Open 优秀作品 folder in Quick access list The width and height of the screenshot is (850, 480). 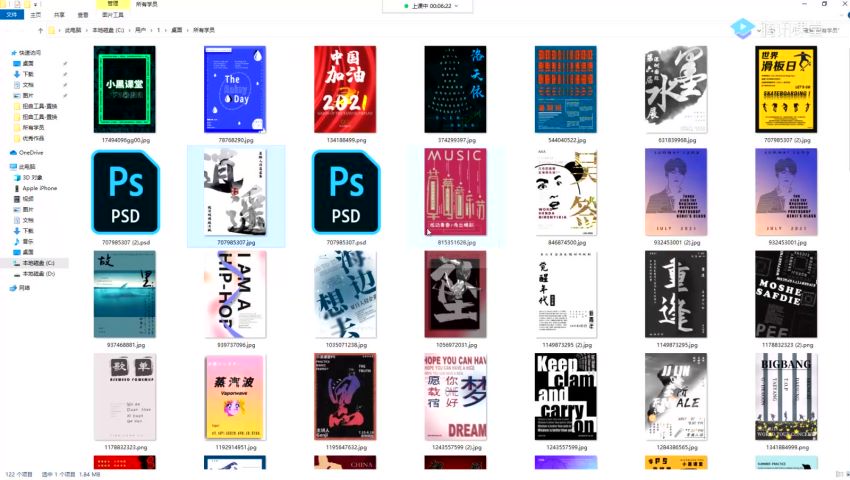pos(29,138)
